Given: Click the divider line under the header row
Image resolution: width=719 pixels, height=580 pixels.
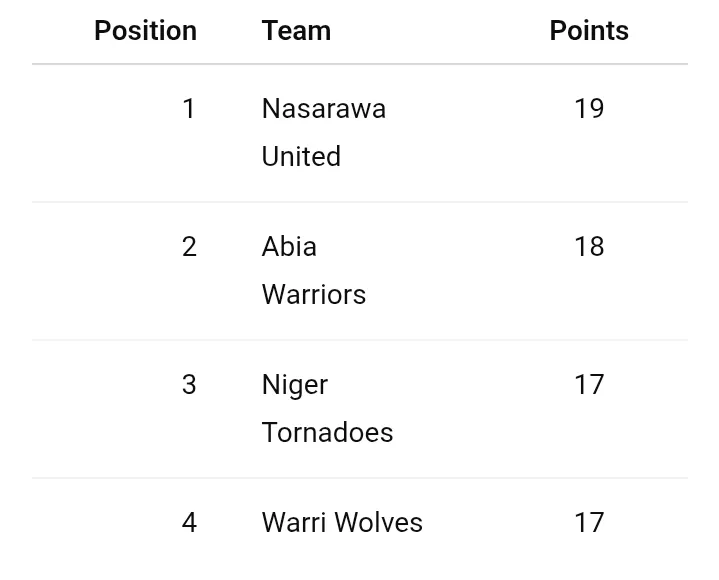Looking at the screenshot, I should point(360,64).
